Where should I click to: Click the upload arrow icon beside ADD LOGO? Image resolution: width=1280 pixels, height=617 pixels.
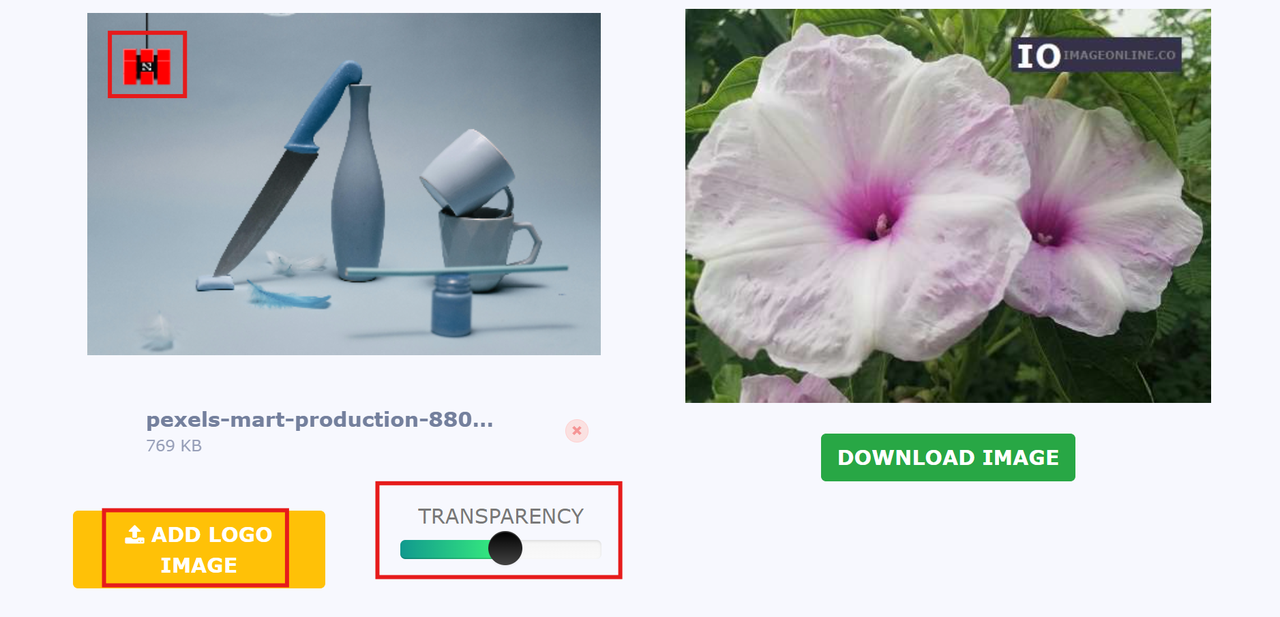click(135, 535)
